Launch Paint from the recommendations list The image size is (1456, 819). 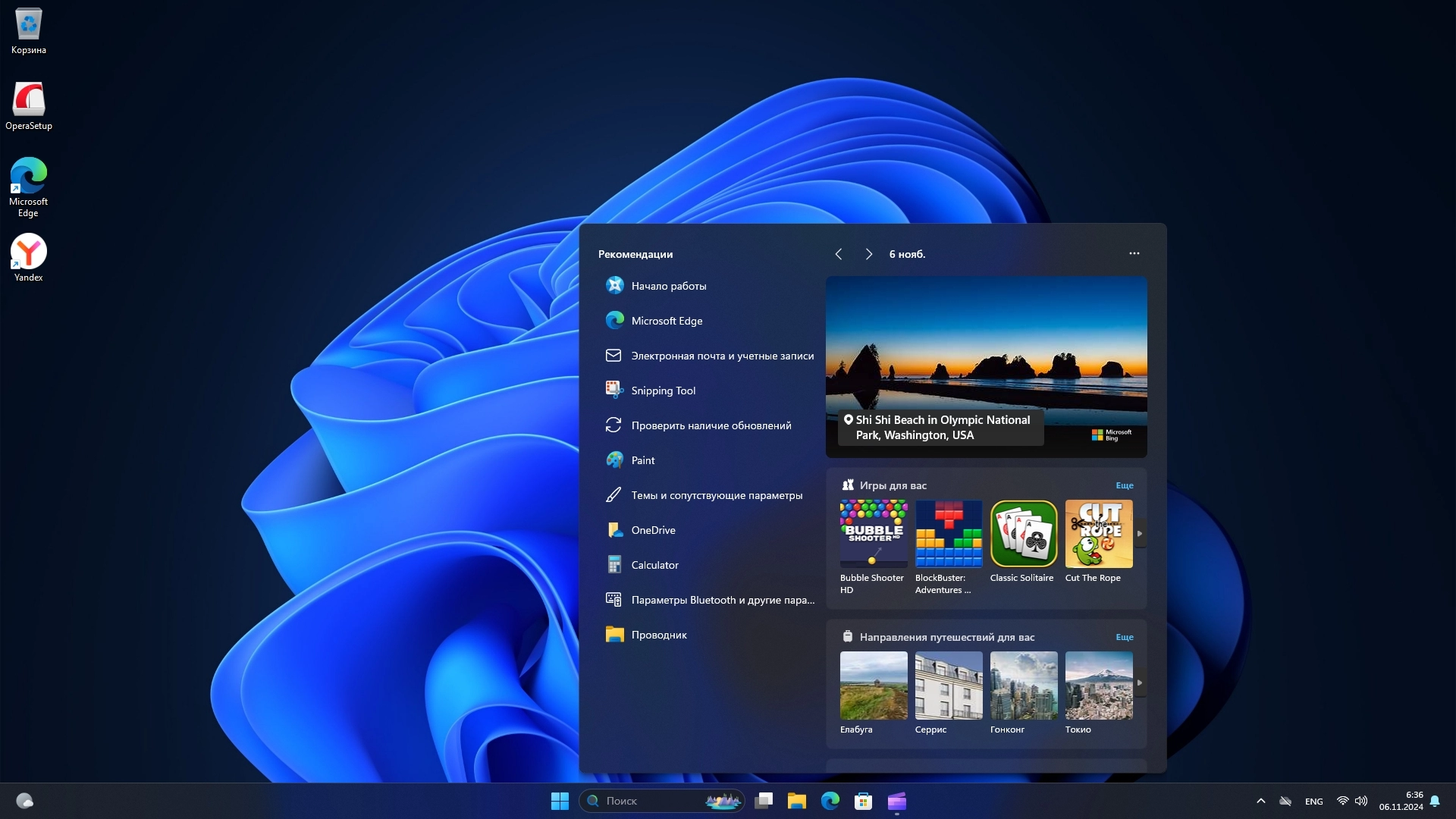point(642,460)
